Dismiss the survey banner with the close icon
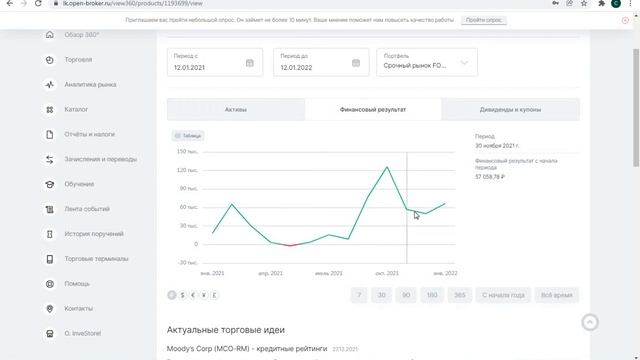 click(625, 20)
